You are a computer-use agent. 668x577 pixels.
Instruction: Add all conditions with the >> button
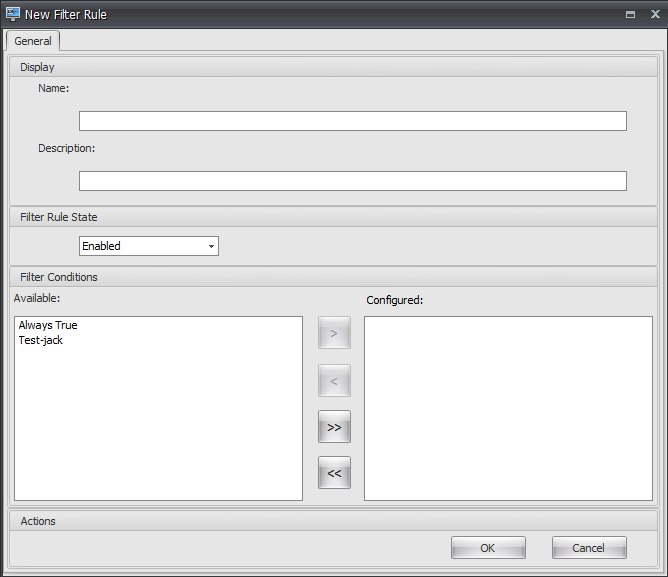(334, 427)
